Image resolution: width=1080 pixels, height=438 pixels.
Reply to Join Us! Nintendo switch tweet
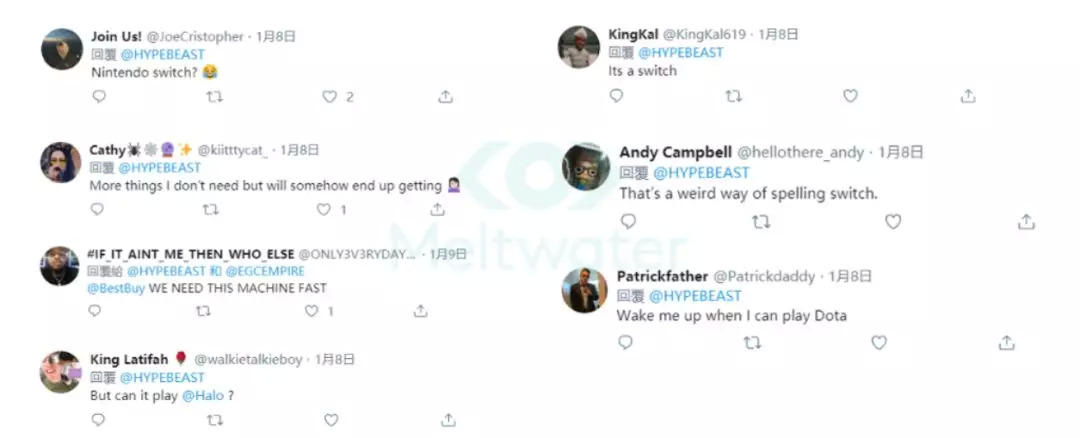click(99, 97)
